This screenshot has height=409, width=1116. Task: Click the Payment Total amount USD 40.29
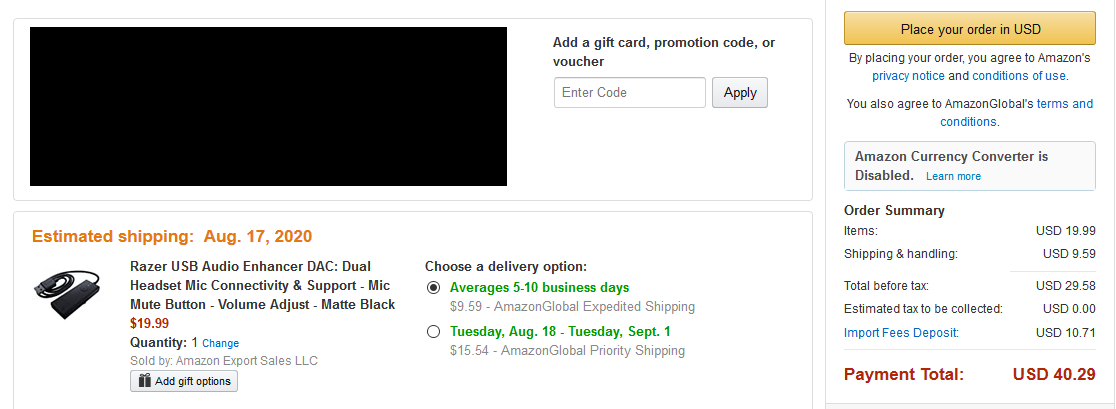tap(1054, 374)
